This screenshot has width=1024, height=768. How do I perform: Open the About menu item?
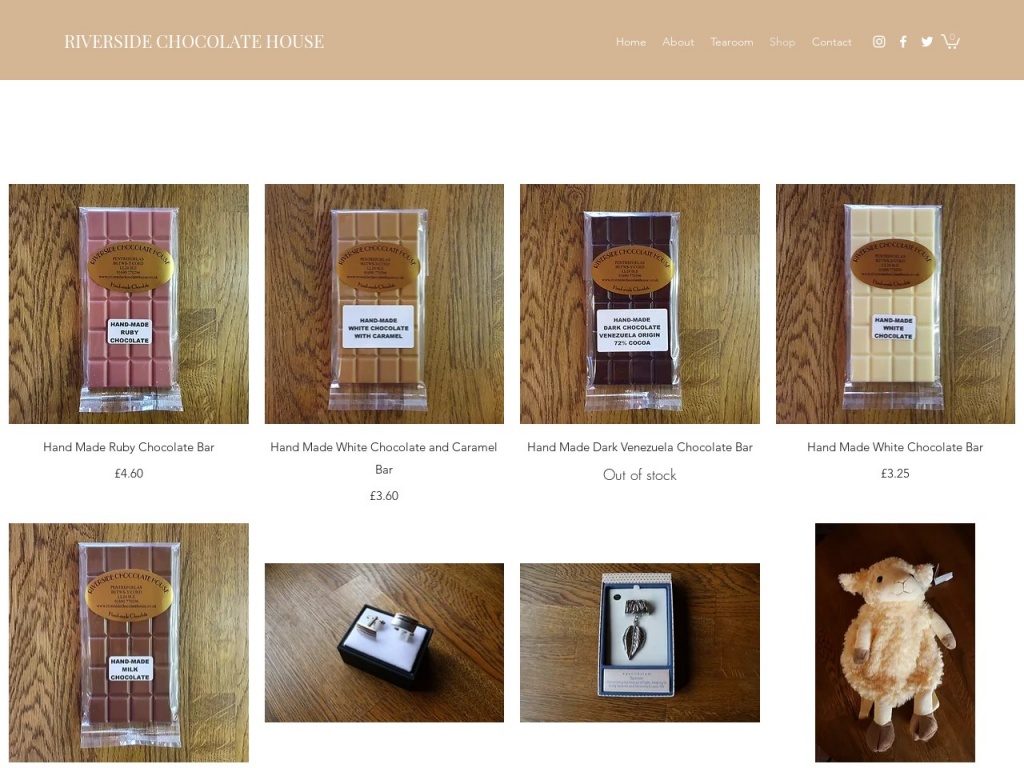point(678,42)
